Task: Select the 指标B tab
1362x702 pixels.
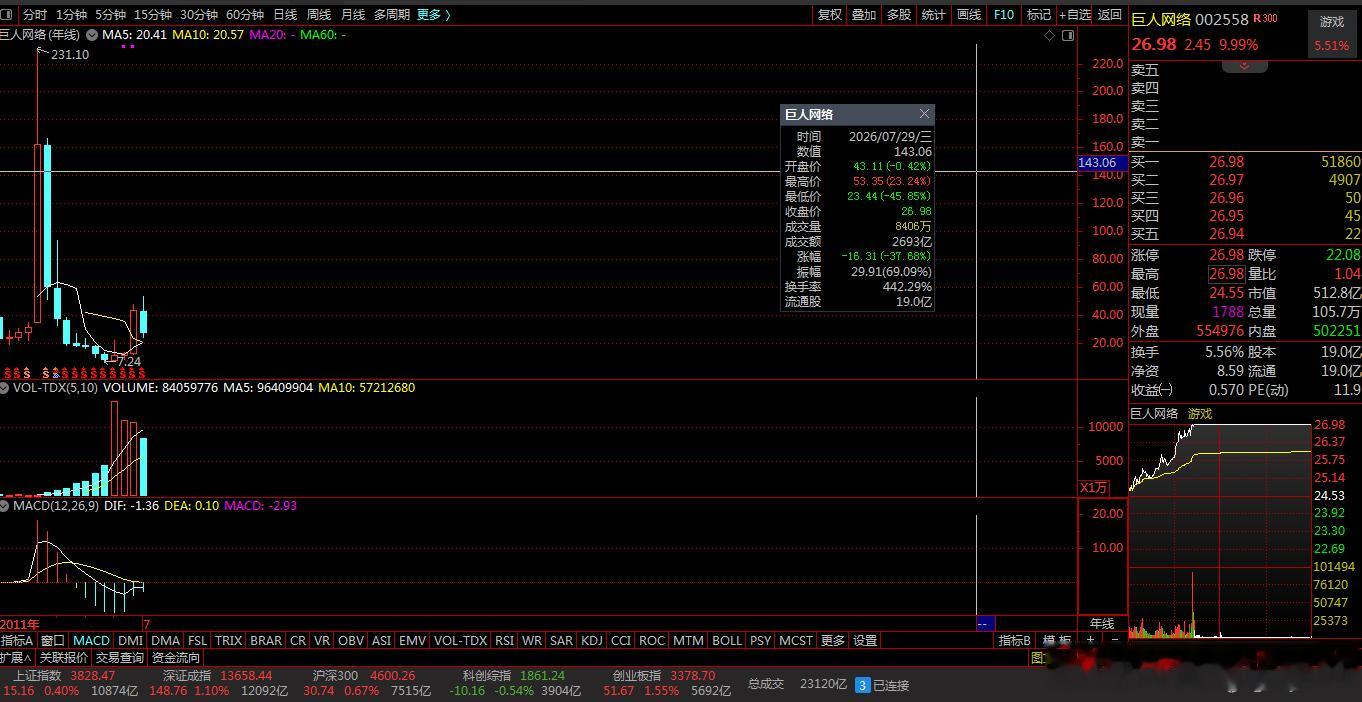Action: coord(1014,640)
